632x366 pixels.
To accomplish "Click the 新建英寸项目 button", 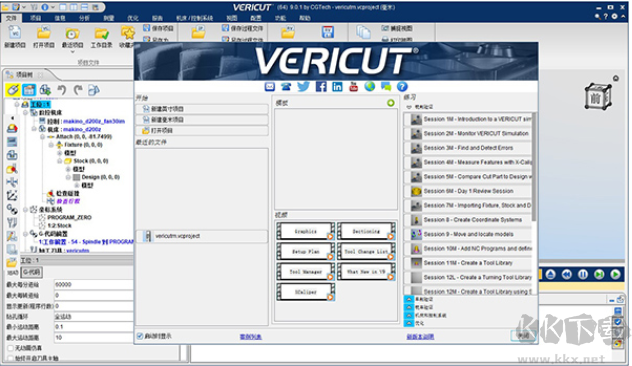I will [202, 109].
